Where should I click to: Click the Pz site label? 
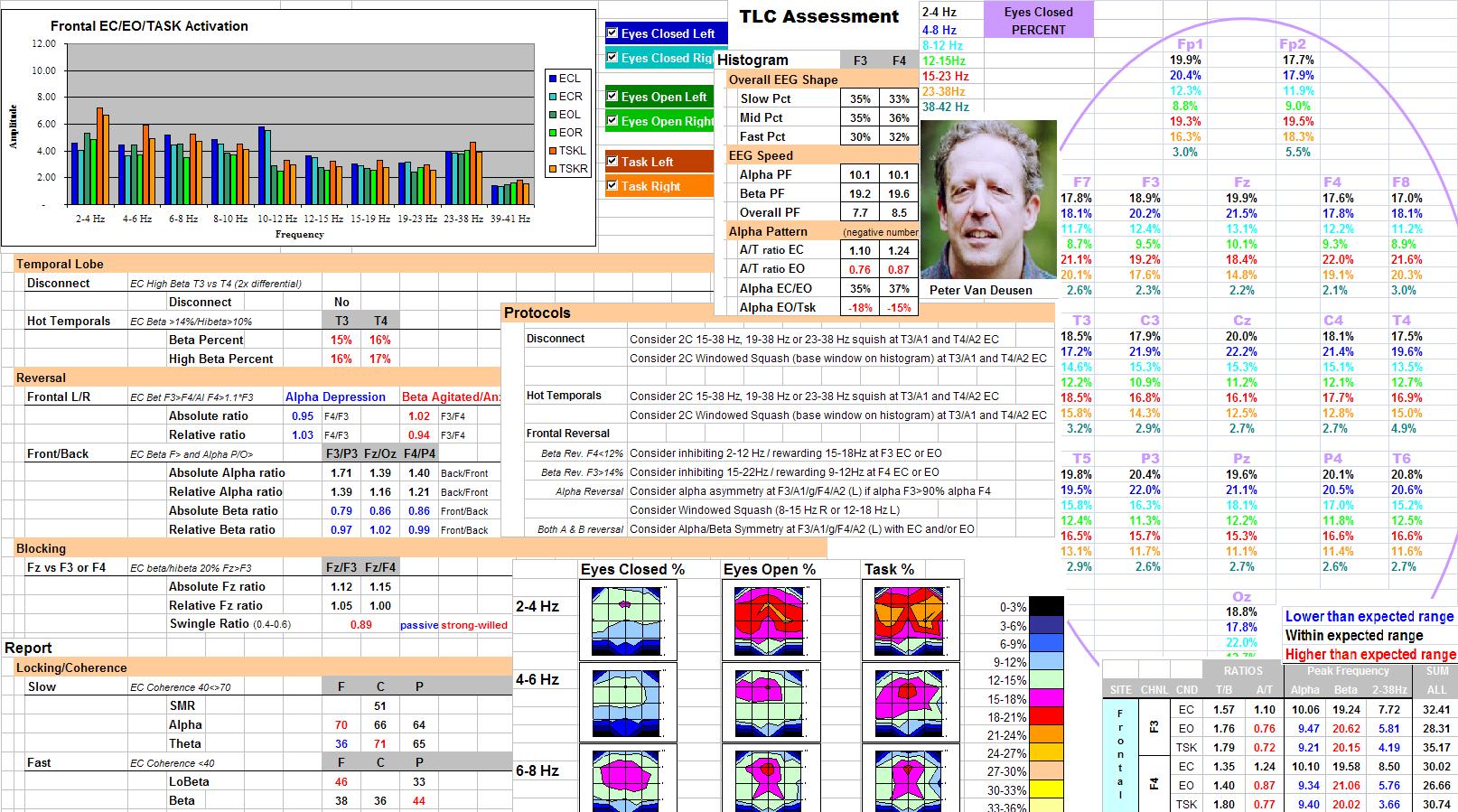(x=1242, y=459)
